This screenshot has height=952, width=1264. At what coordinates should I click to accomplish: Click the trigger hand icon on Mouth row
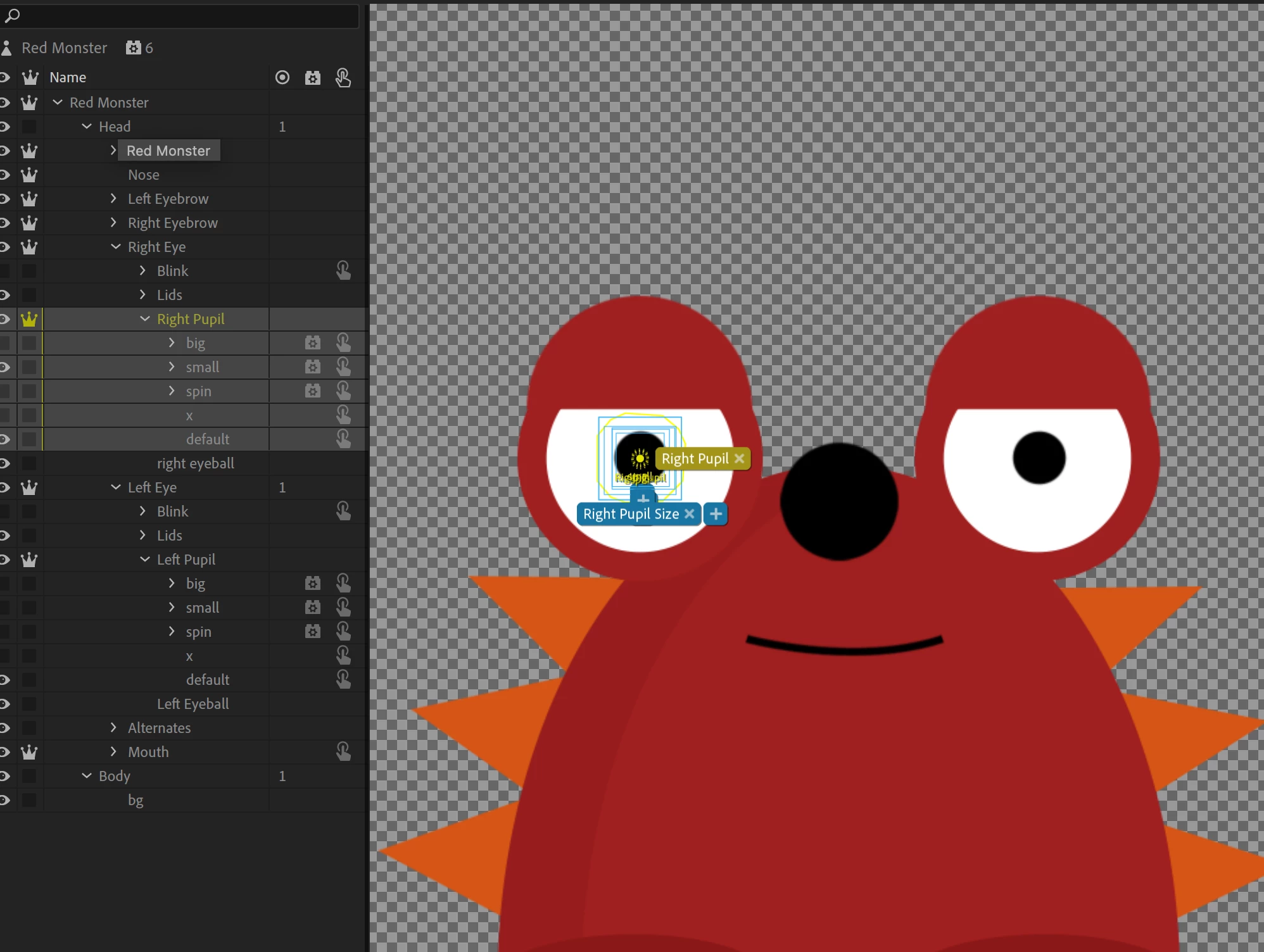click(343, 751)
